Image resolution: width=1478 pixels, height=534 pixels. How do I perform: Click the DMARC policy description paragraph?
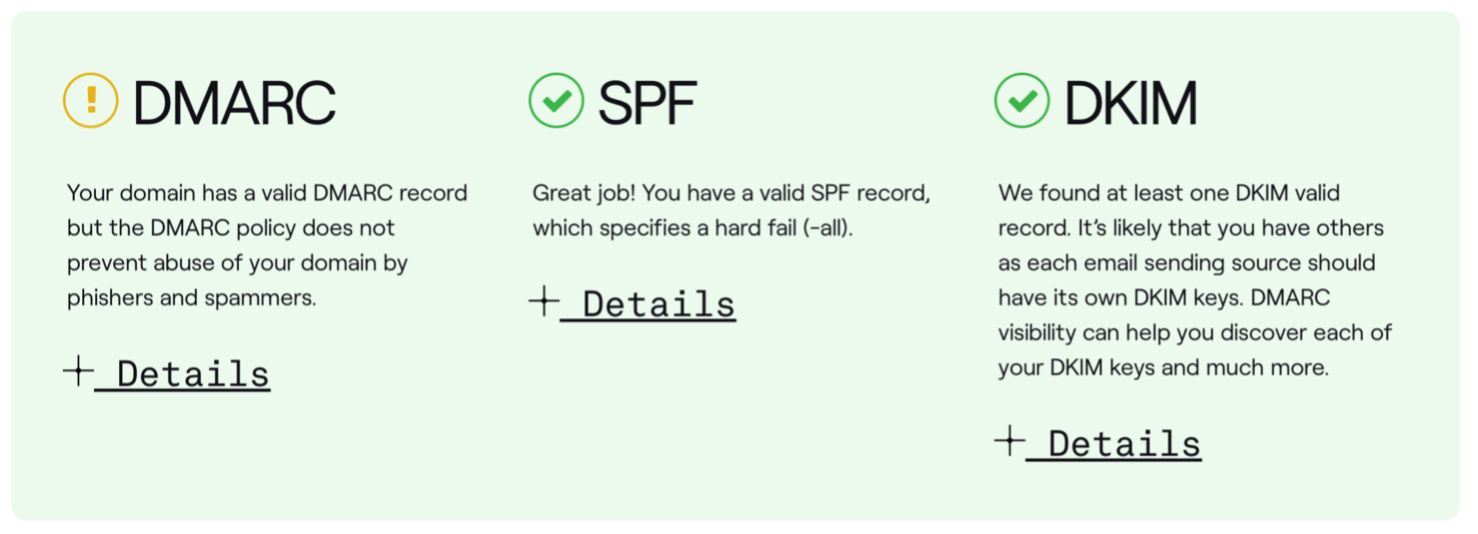[x=267, y=245]
